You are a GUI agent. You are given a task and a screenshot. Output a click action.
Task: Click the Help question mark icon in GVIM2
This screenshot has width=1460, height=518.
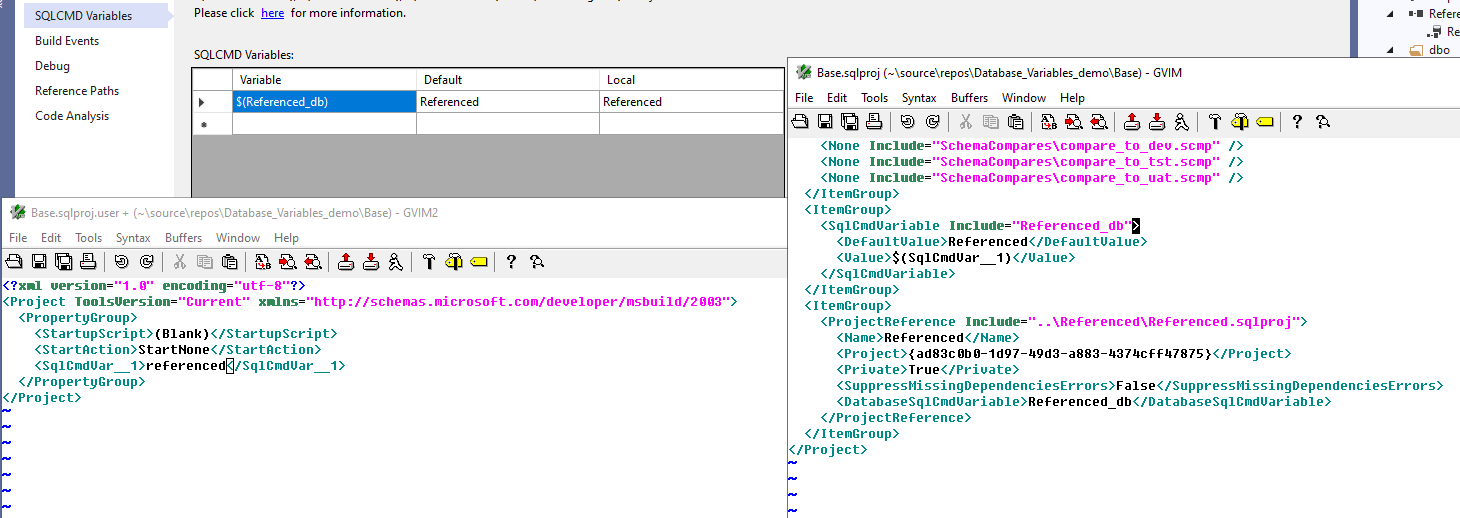point(511,262)
